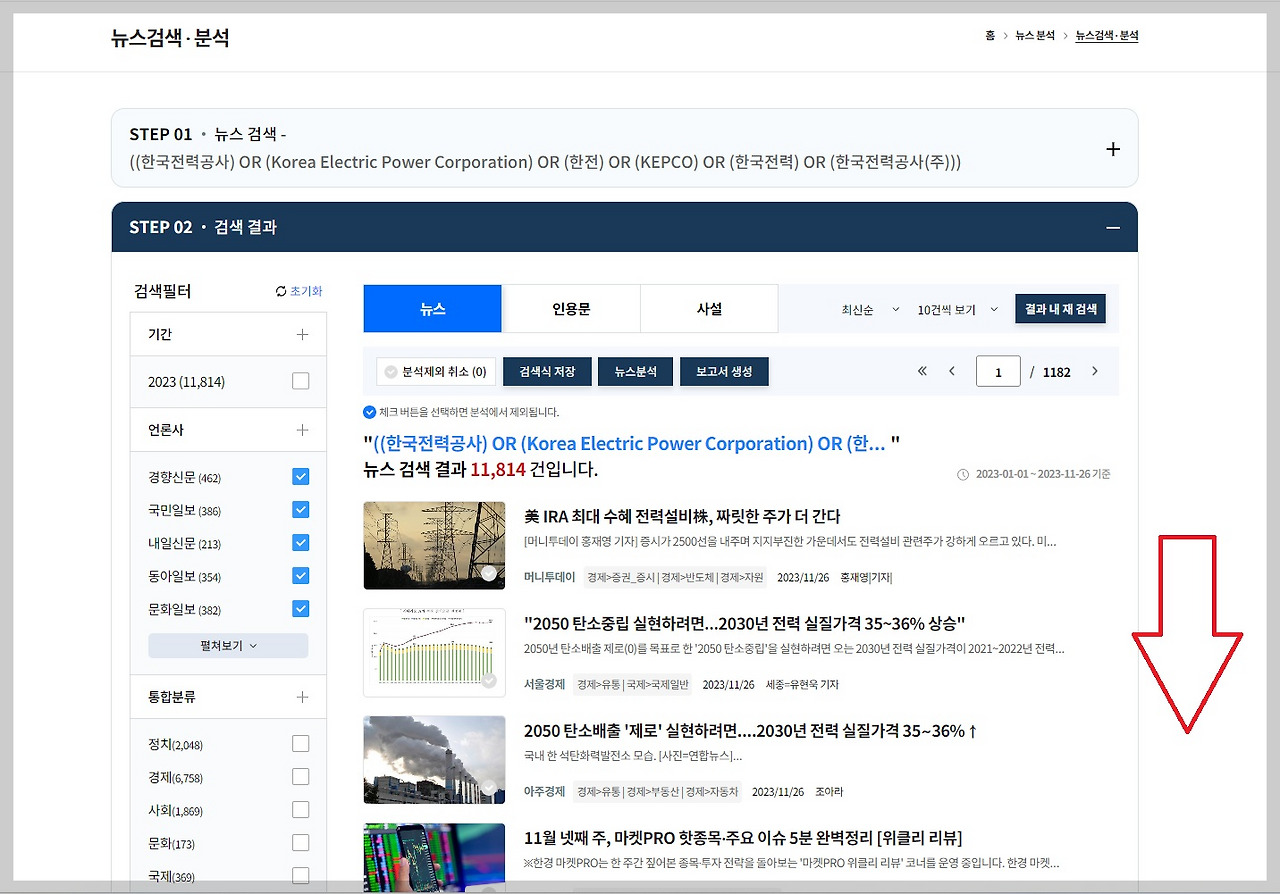The height and width of the screenshot is (894, 1280).
Task: Go to next results page
Action: (1095, 372)
